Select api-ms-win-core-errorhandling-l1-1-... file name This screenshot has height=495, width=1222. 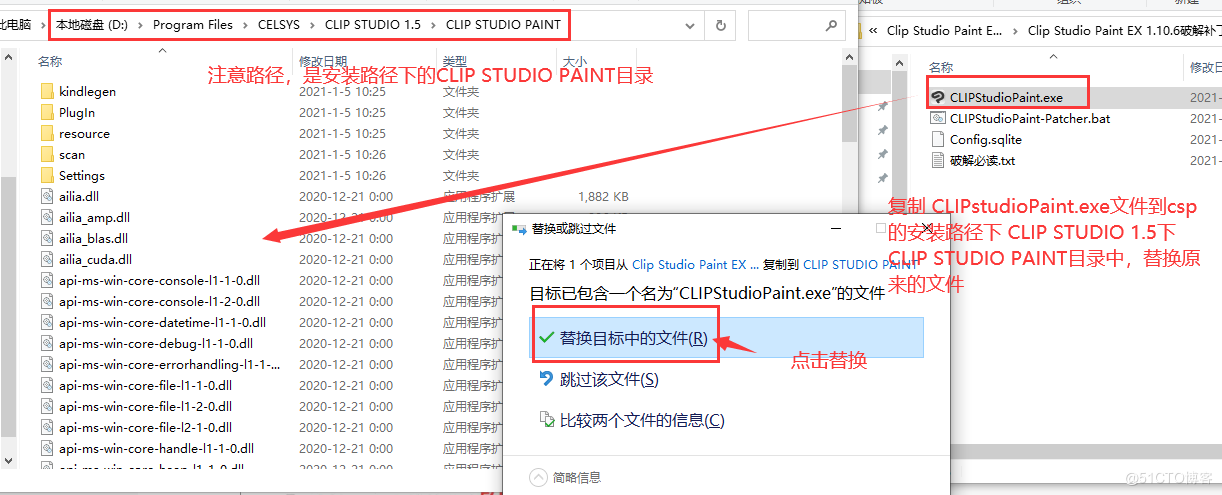tap(170, 364)
